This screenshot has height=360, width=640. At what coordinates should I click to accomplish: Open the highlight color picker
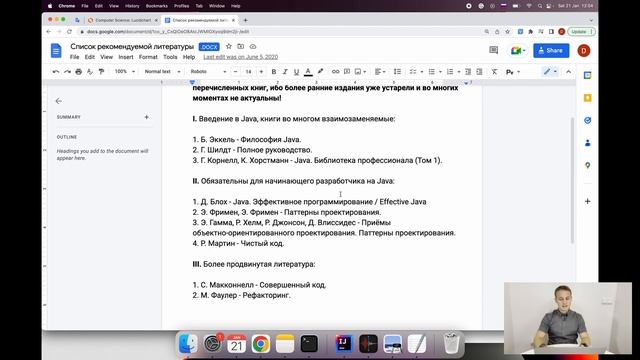[320, 72]
